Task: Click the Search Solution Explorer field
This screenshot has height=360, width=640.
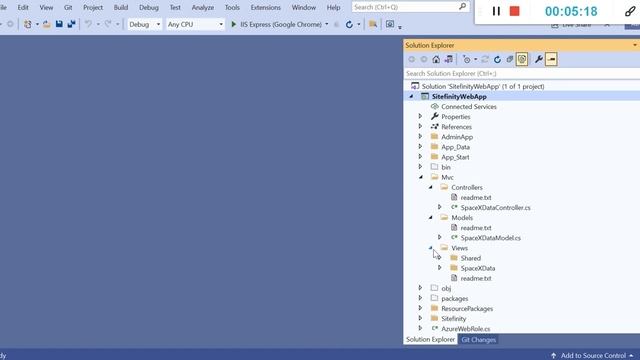Action: 522,73
